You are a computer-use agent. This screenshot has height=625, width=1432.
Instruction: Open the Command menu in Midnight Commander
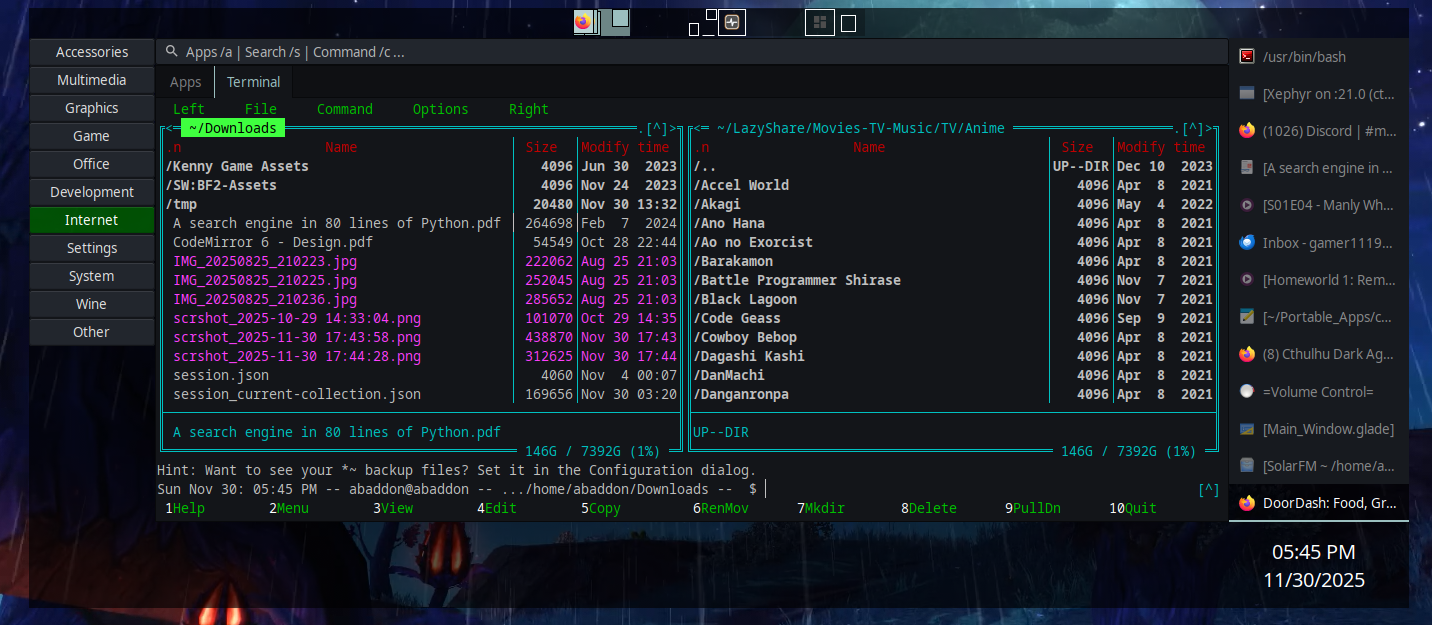coord(344,109)
